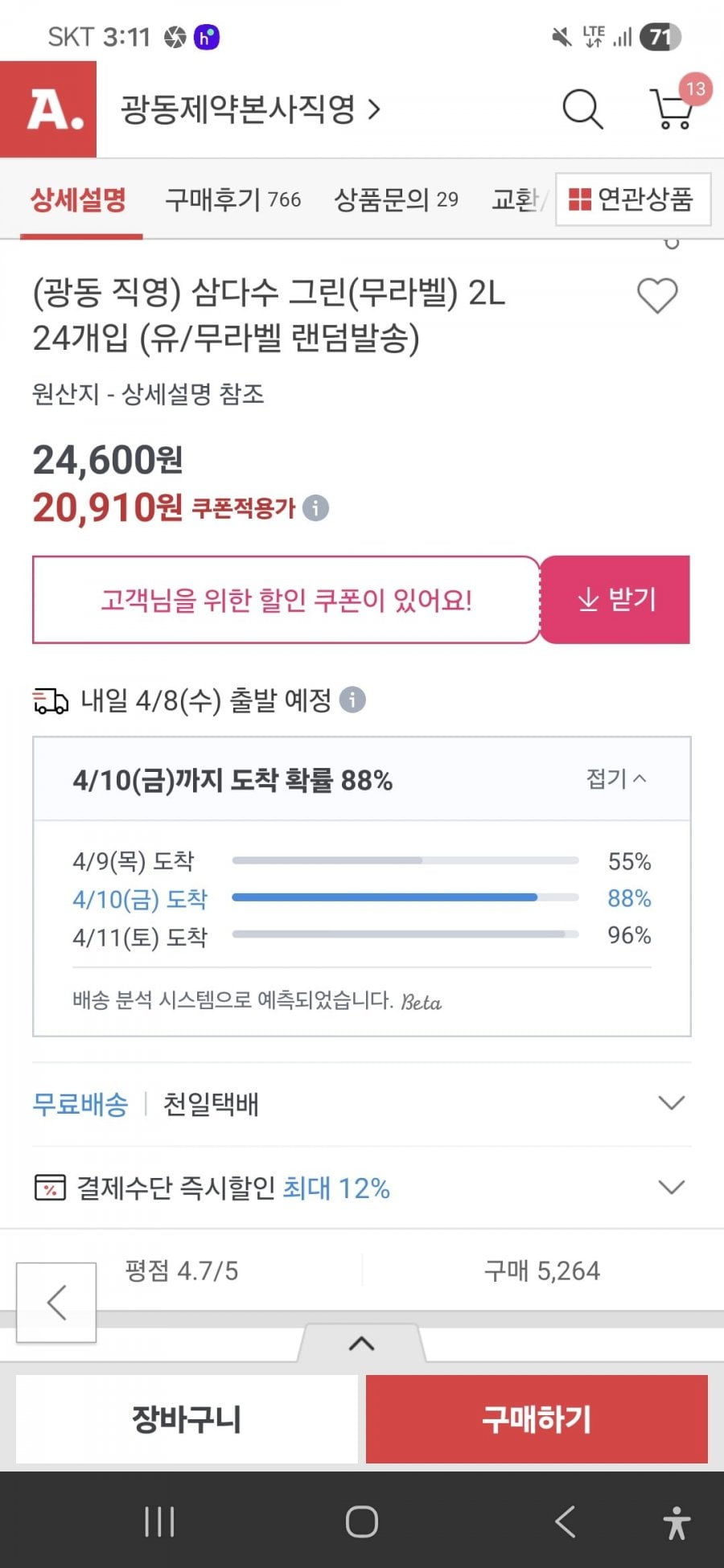Download coupon with 받기 button
724x1568 pixels.
[x=615, y=600]
